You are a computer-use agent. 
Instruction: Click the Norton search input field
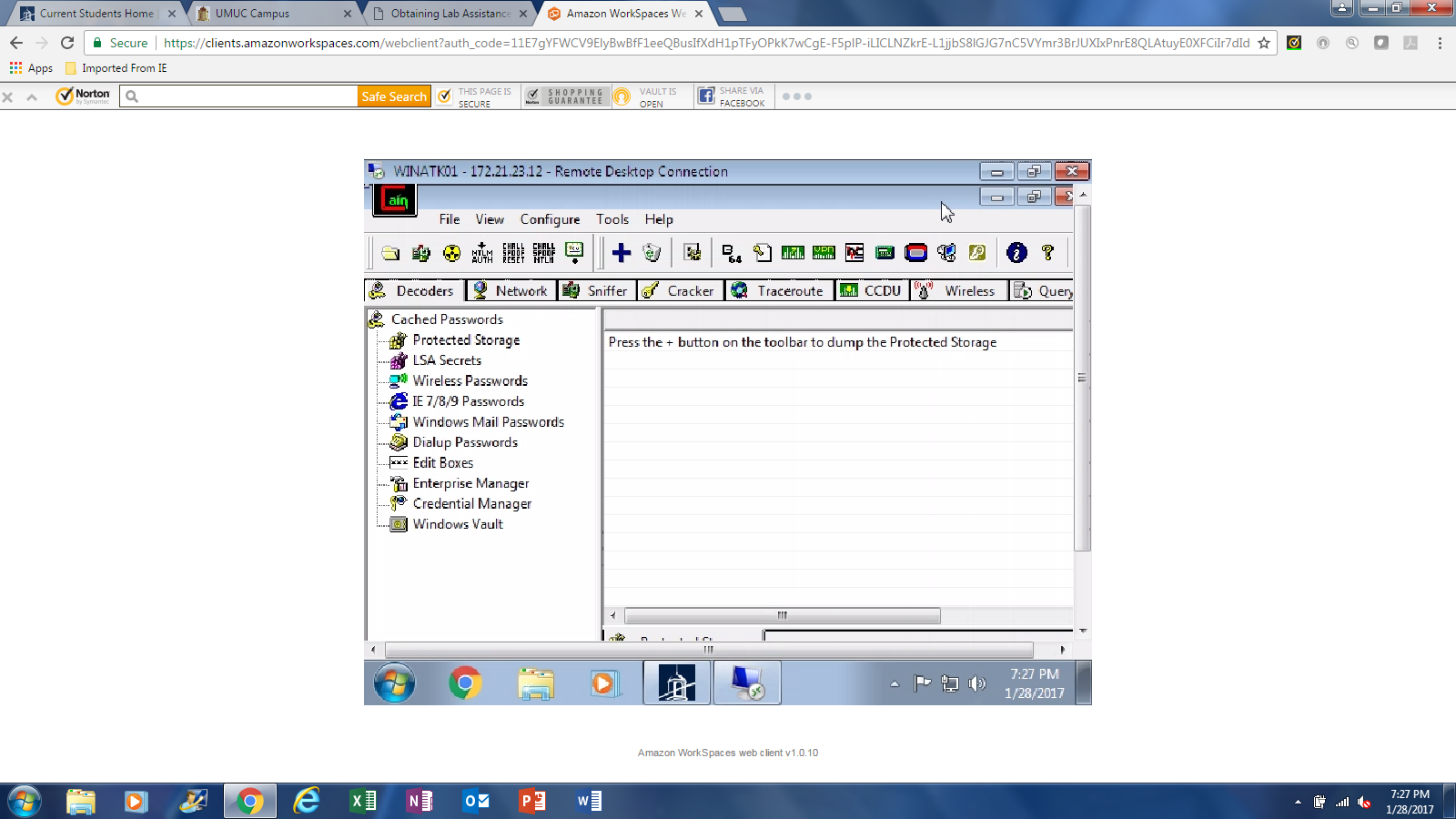(x=248, y=96)
